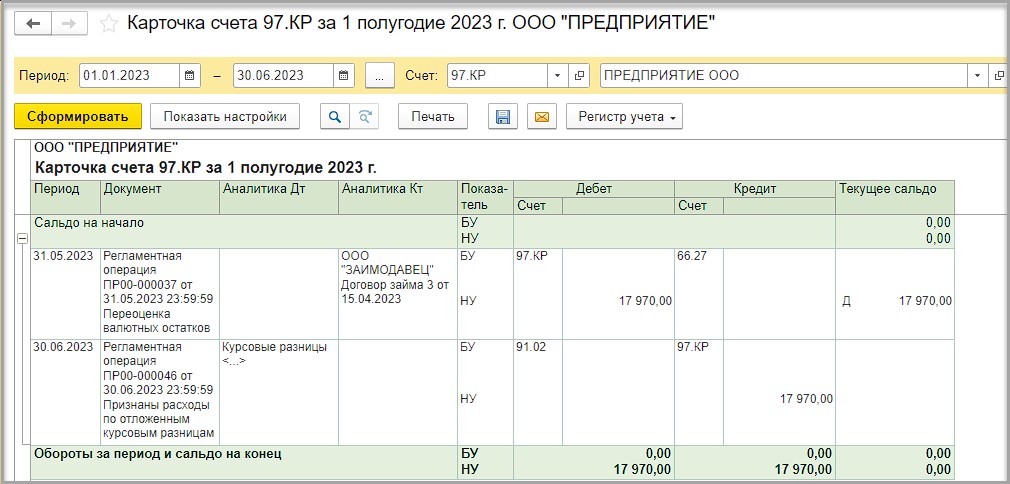Image resolution: width=1010 pixels, height=484 pixels.
Task: Click the start date field 01.01.2023
Action: [129, 75]
